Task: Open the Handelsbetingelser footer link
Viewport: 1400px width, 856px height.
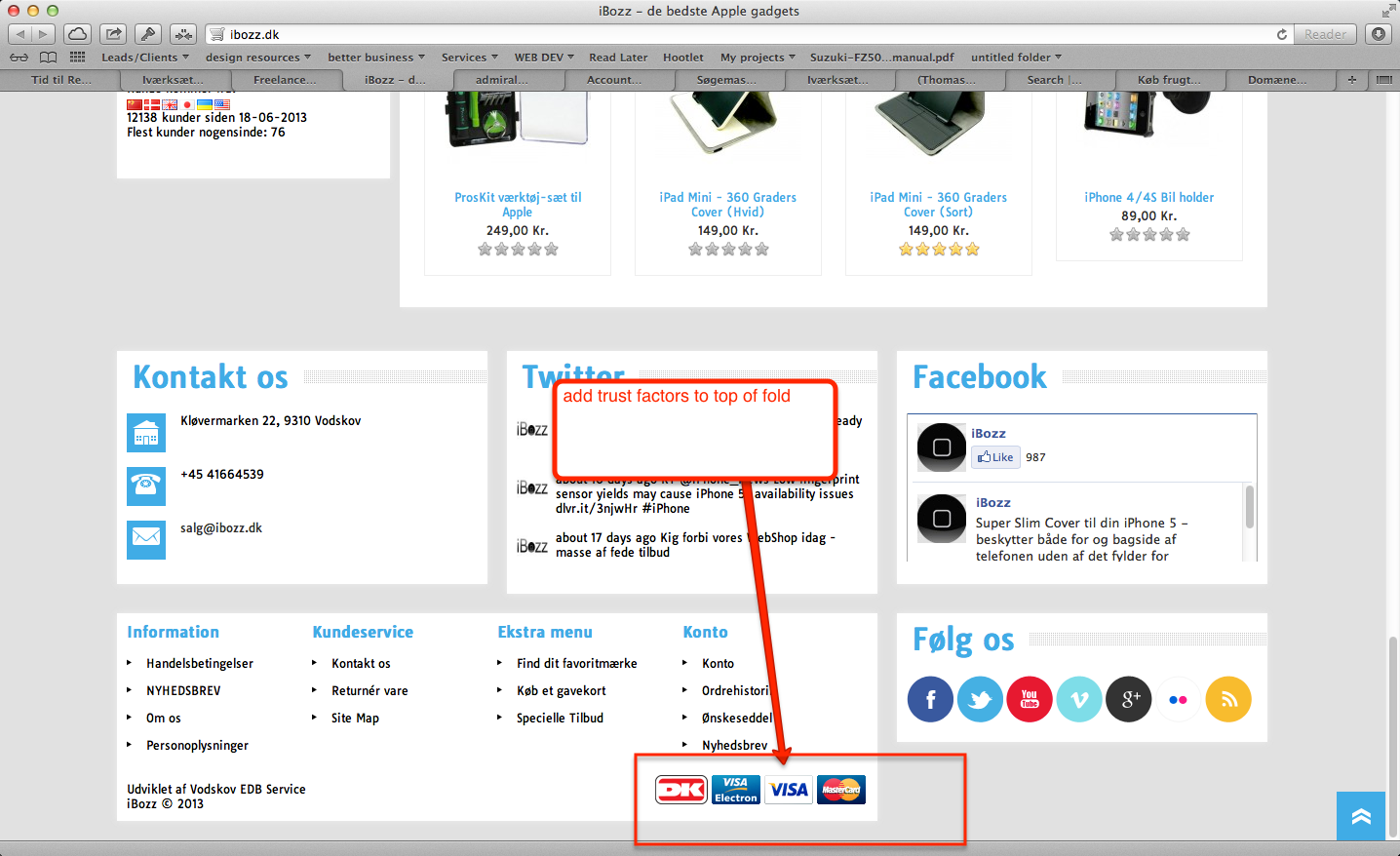Action: tap(200, 664)
